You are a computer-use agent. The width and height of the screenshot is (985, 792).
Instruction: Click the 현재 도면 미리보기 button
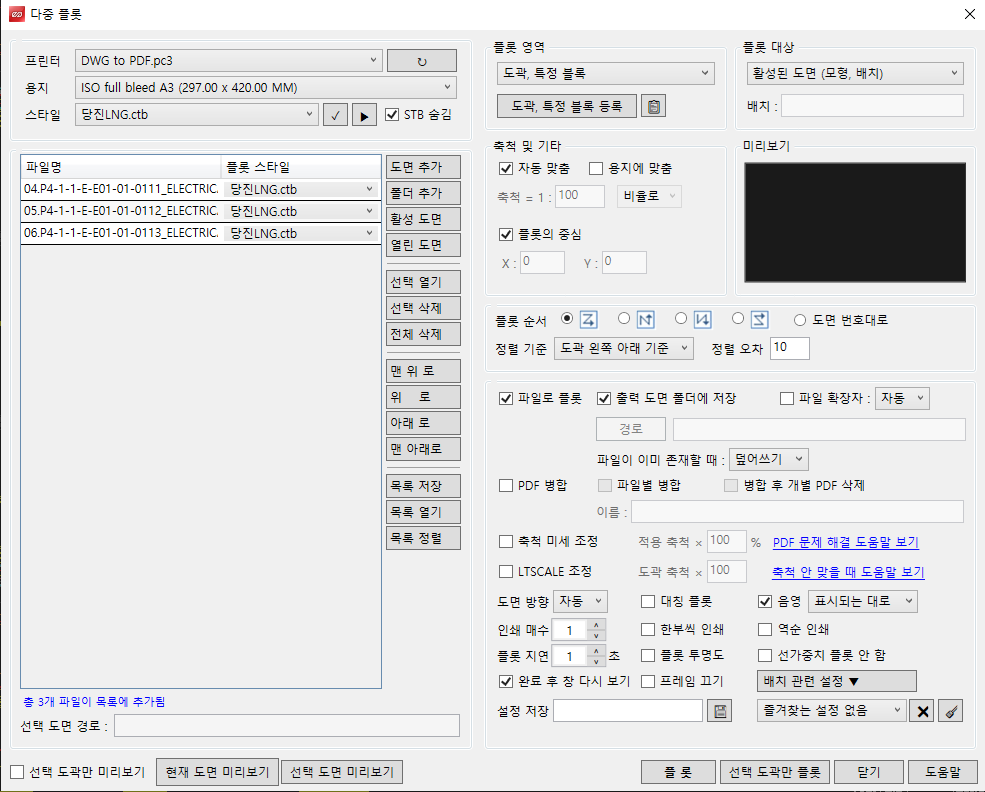point(217,773)
